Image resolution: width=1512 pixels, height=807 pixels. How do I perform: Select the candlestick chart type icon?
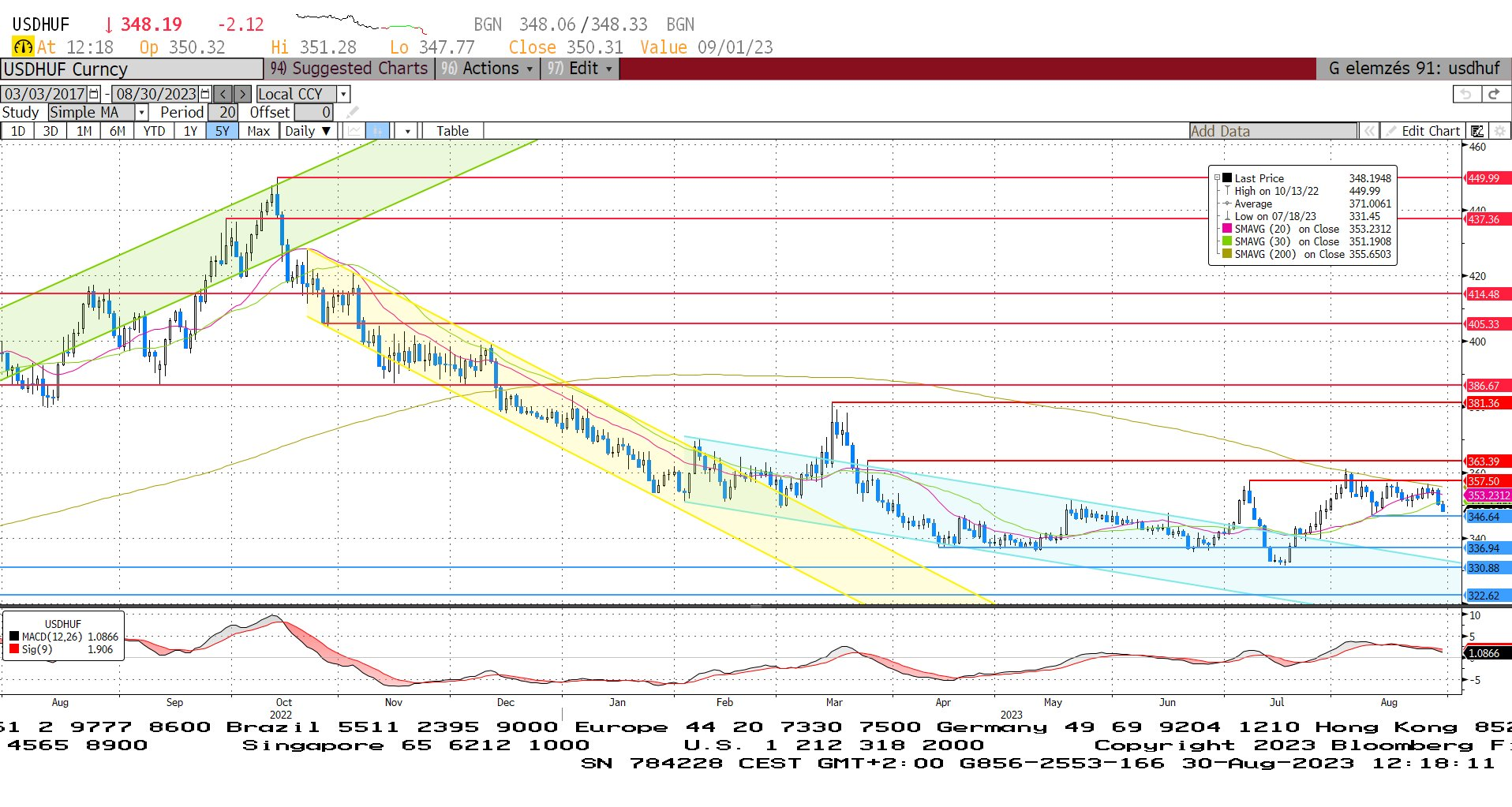(378, 131)
